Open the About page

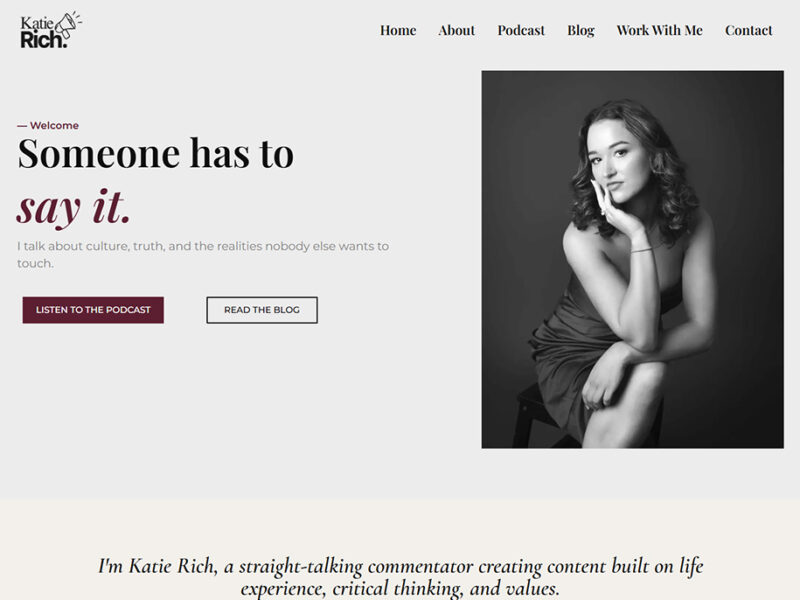click(456, 30)
